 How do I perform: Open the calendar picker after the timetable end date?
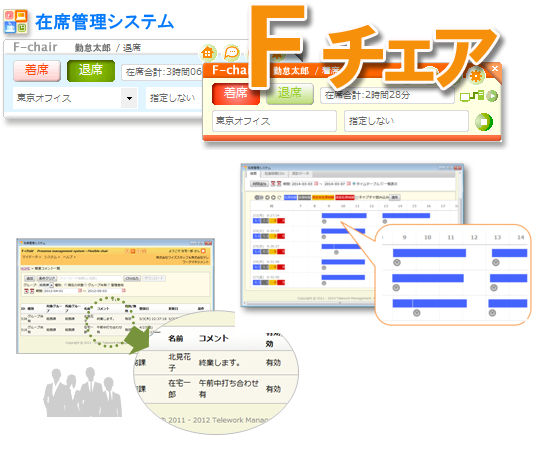(349, 184)
